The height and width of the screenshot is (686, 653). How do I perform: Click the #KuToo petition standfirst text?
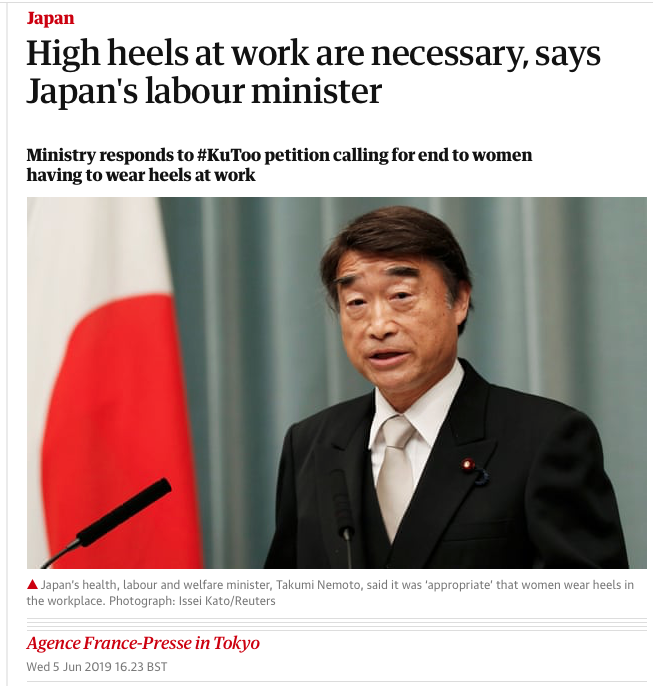pos(279,165)
